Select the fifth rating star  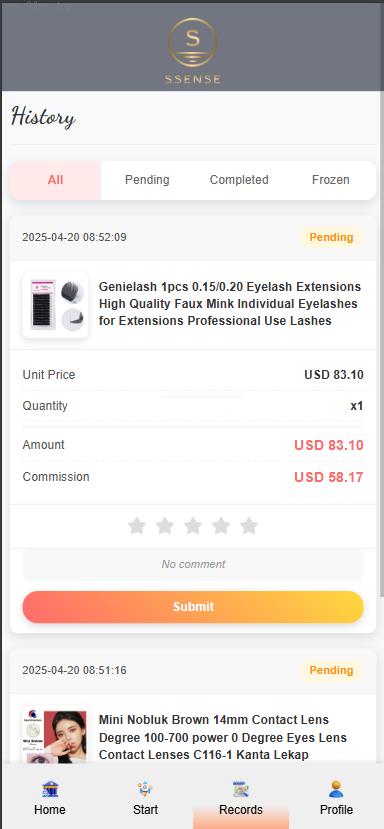(249, 526)
